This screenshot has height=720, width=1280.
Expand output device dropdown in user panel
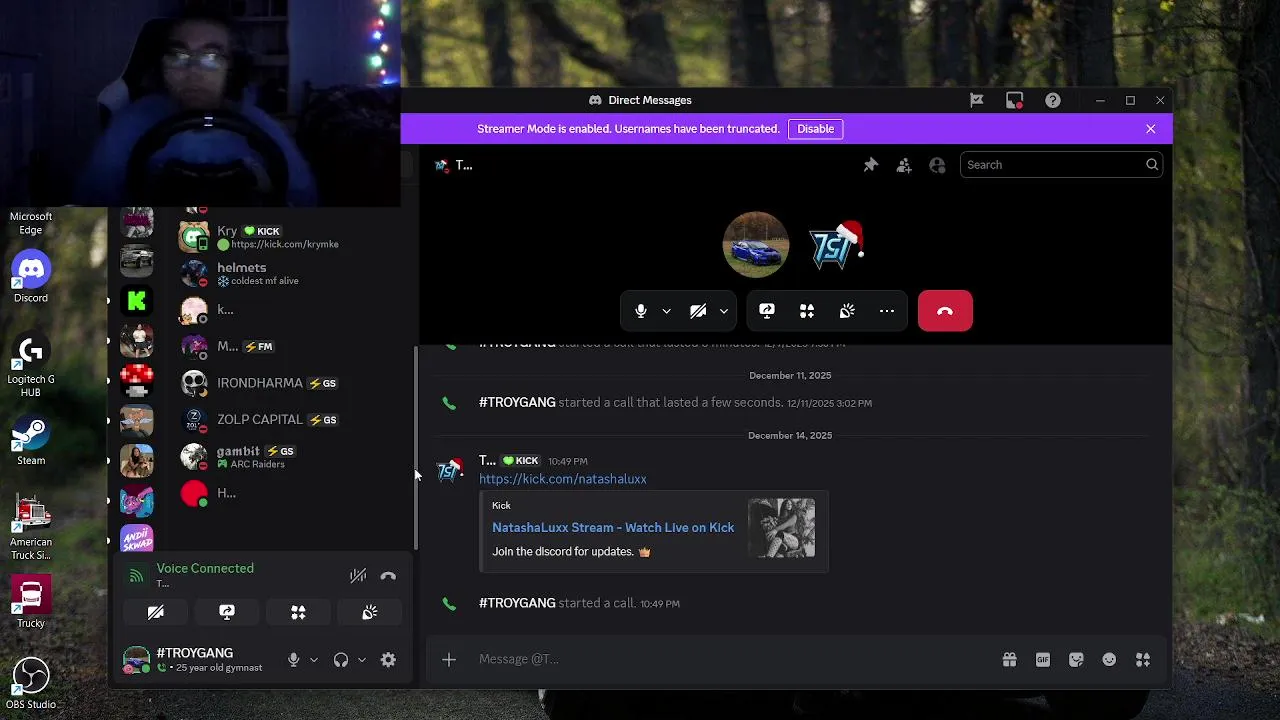point(361,660)
